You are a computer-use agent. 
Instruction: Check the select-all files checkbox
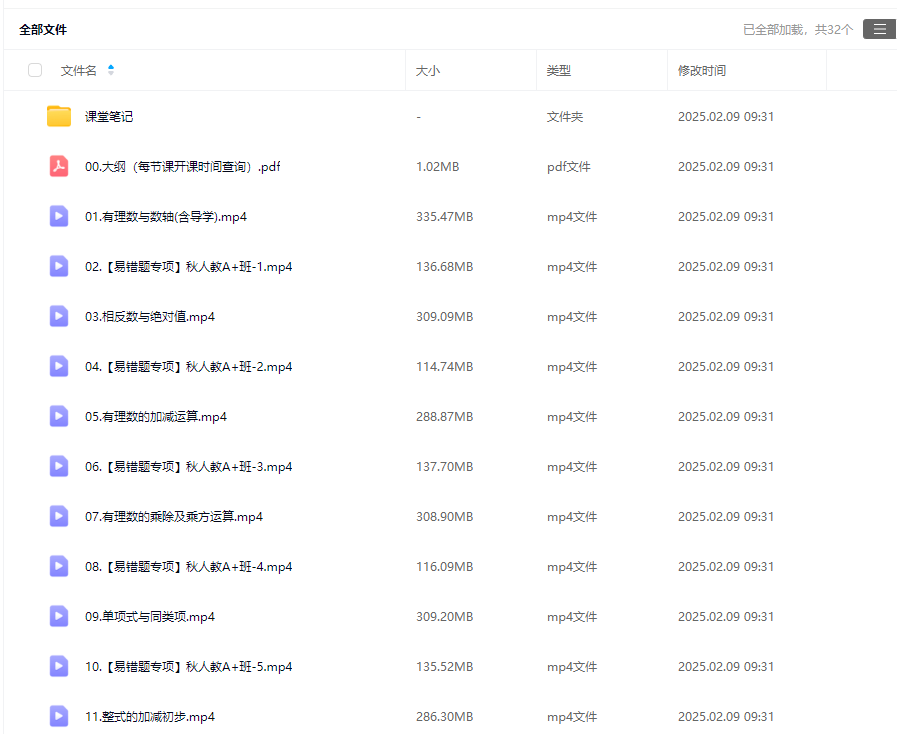click(x=35, y=70)
